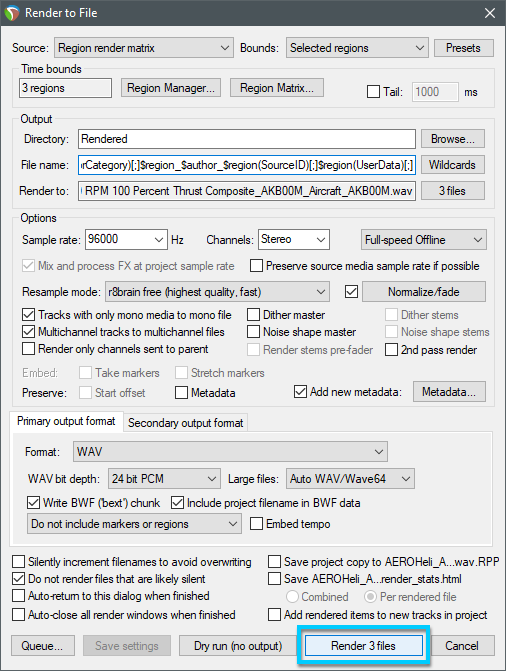Enable the 2nd pass render option

coord(391,350)
